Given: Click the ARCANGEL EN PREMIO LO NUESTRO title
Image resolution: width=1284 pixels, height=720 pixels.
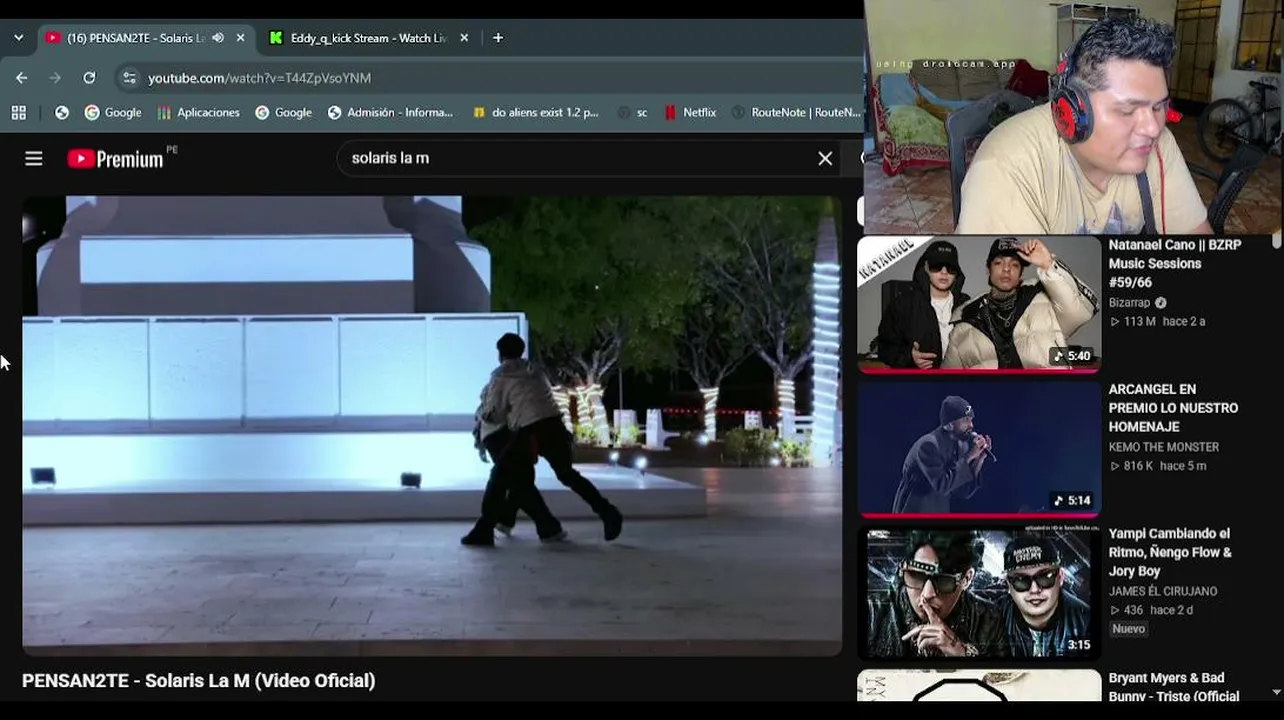Looking at the screenshot, I should point(1173,408).
